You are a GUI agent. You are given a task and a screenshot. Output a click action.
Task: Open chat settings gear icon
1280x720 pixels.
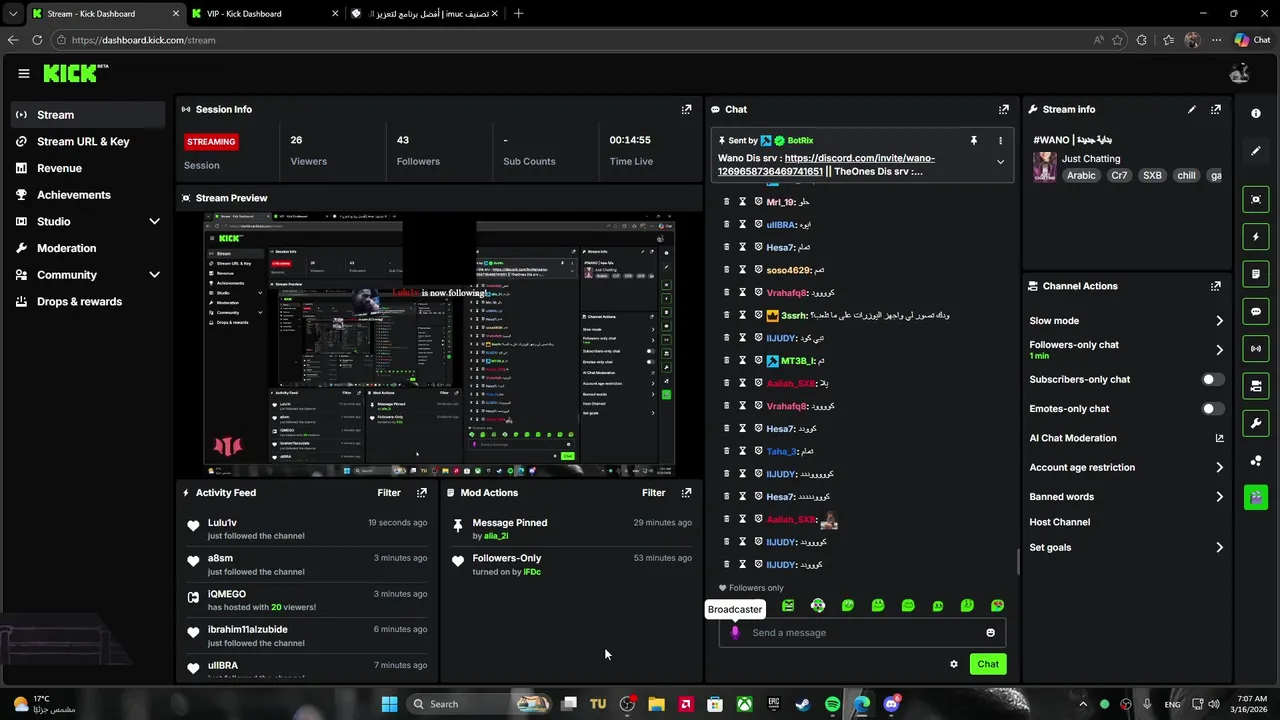pos(954,664)
